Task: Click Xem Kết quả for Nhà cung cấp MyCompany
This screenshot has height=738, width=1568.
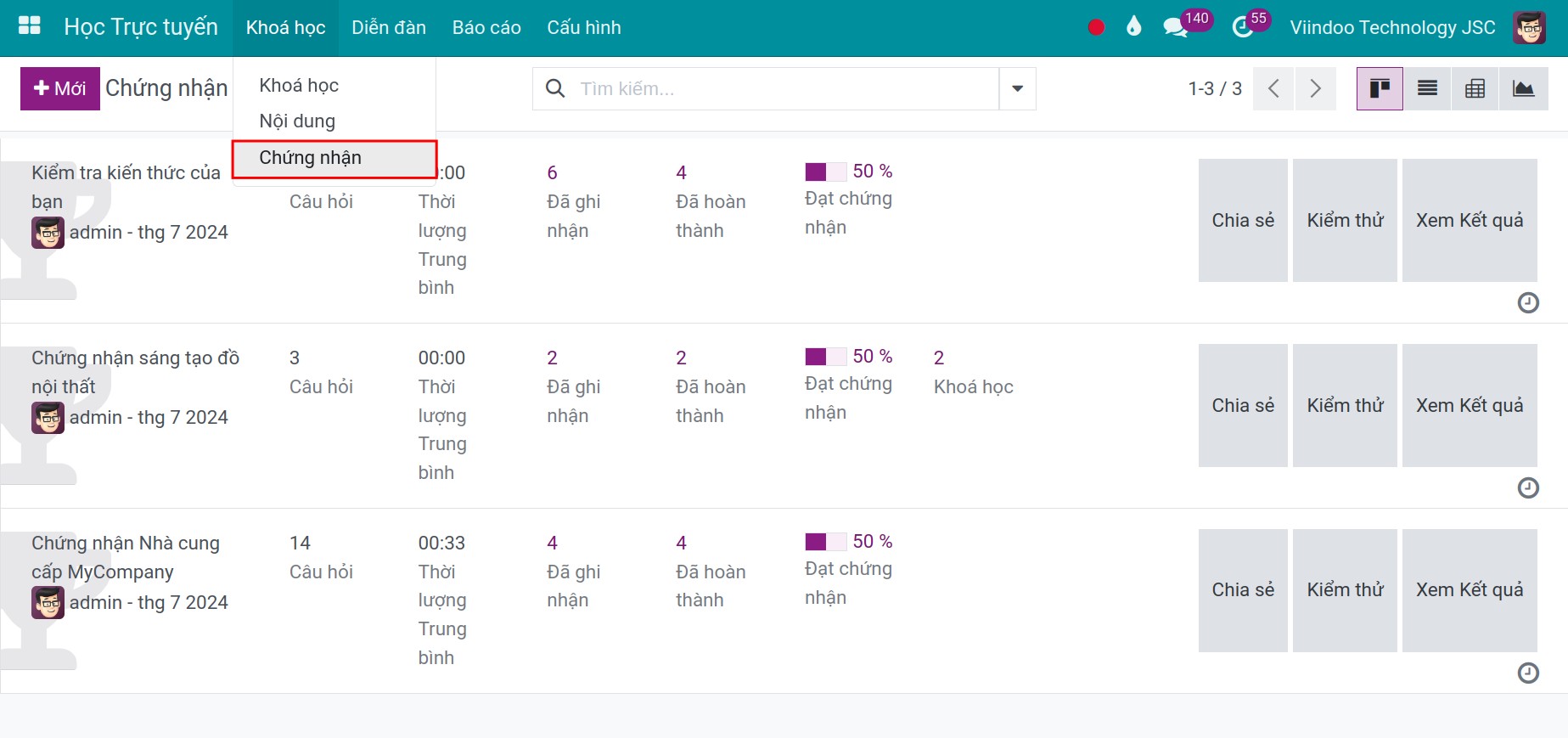Action: (x=1470, y=590)
